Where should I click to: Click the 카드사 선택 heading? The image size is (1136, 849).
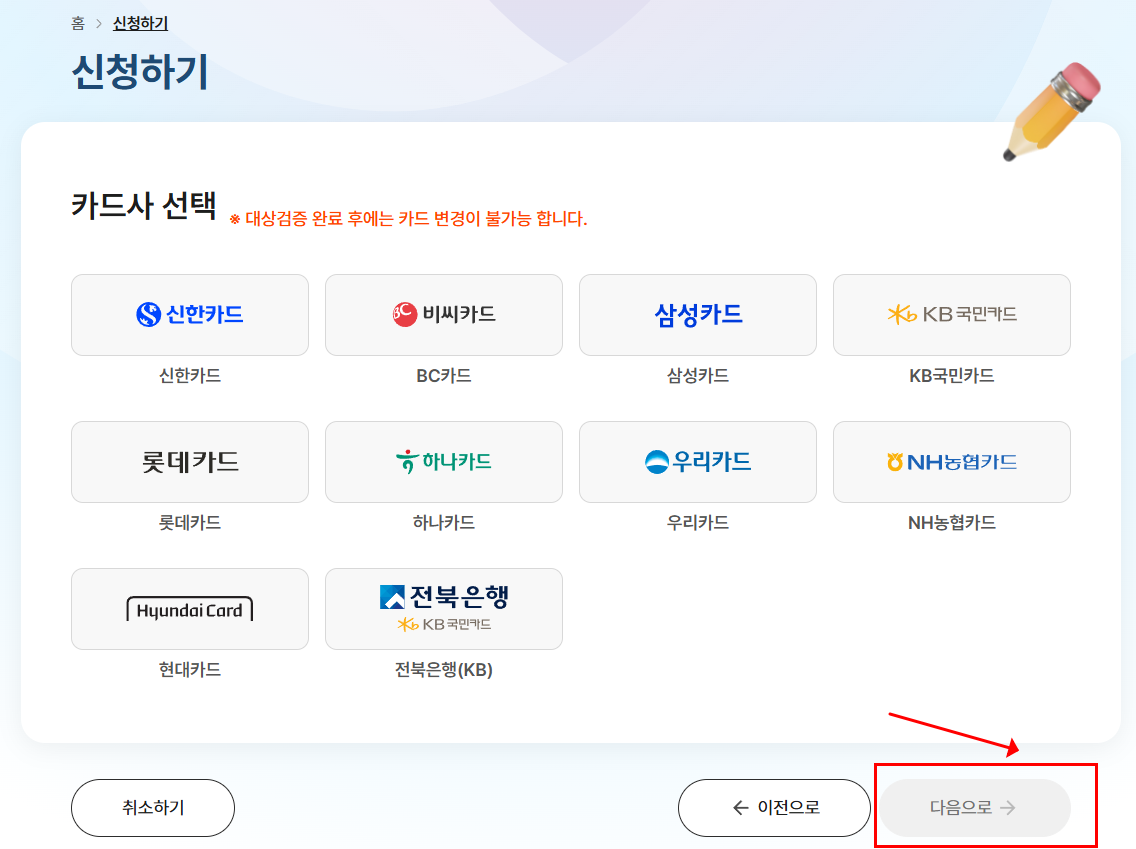143,205
